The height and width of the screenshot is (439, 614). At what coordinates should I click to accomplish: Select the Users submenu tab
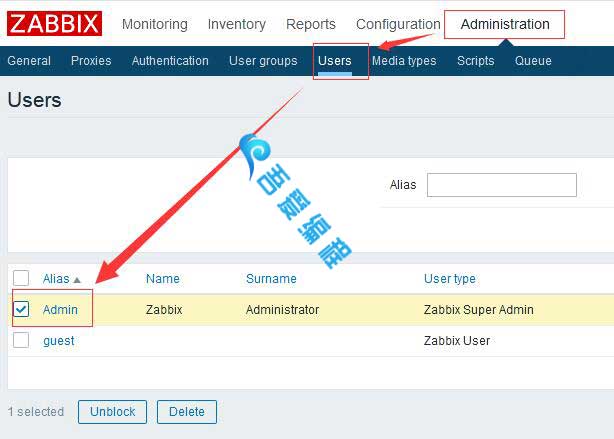(x=335, y=61)
